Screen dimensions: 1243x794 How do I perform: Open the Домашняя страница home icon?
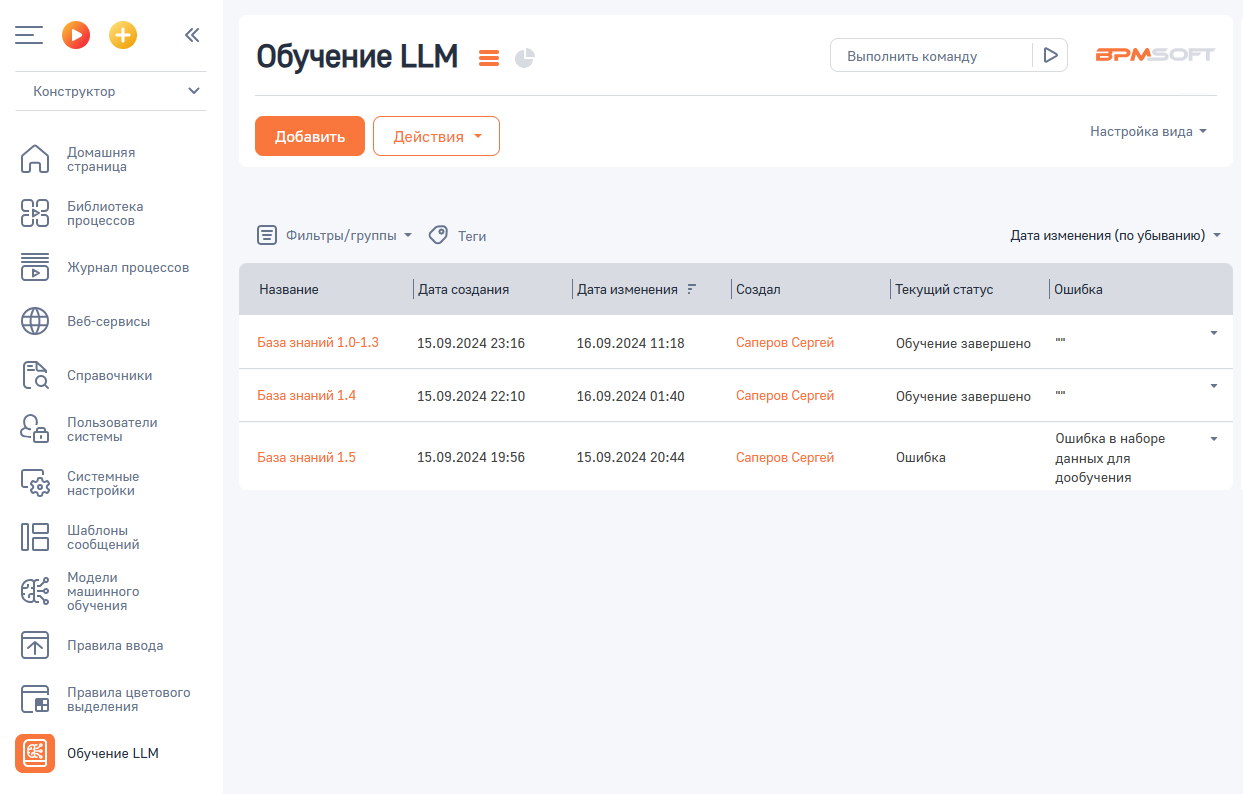[35, 159]
